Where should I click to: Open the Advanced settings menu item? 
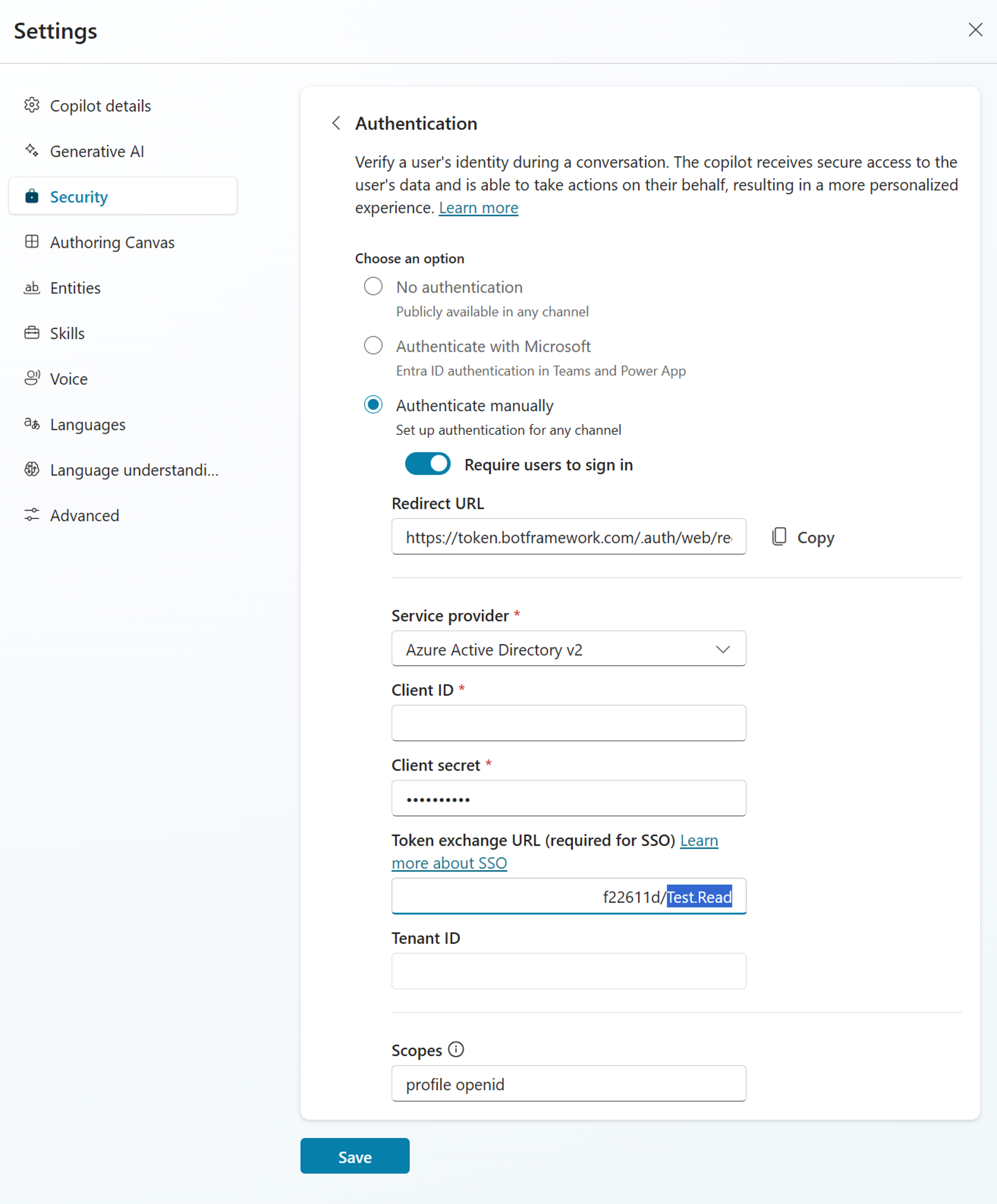pyautogui.click(x=84, y=515)
